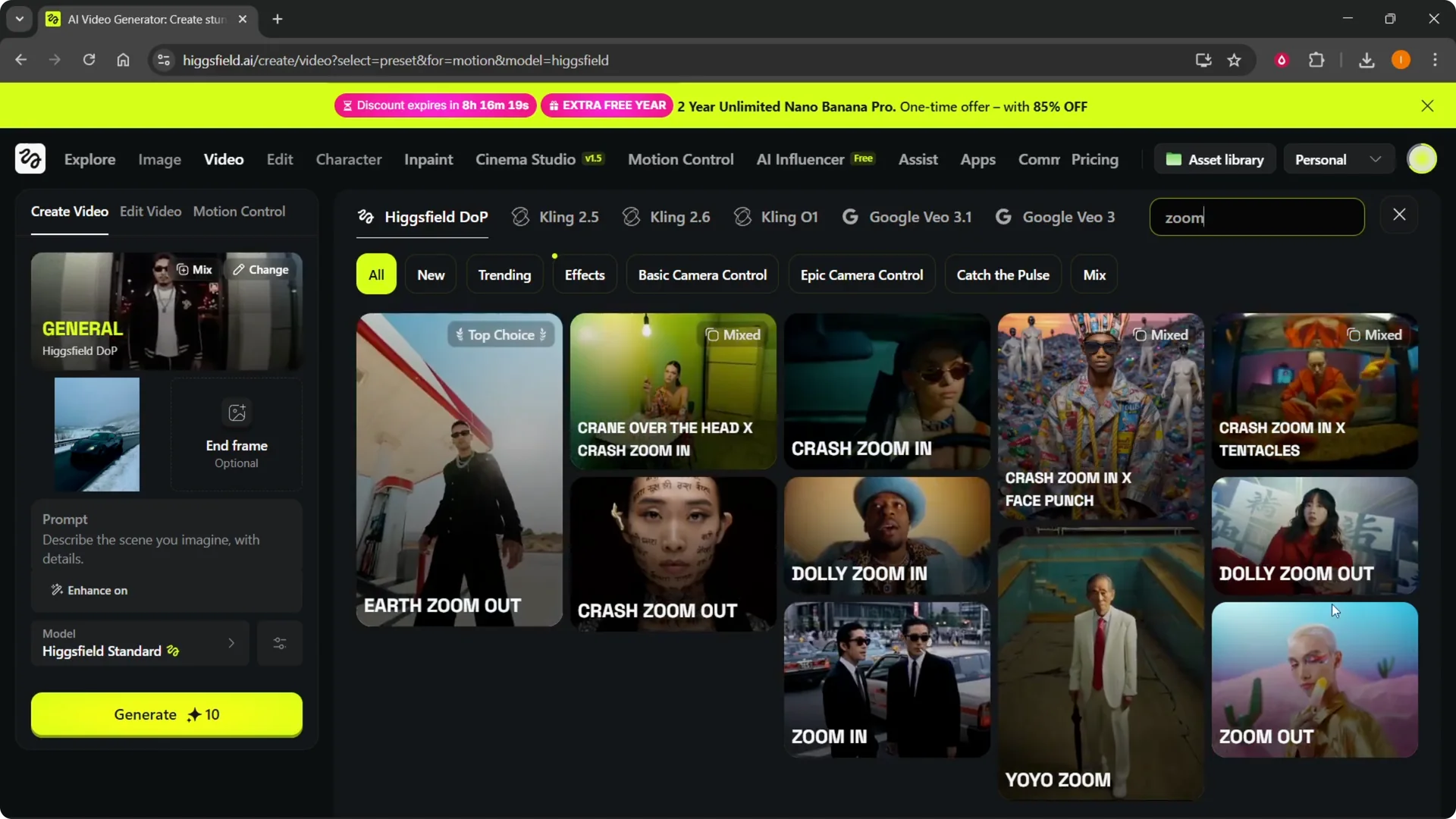Open generation settings sliders icon

coord(280,644)
